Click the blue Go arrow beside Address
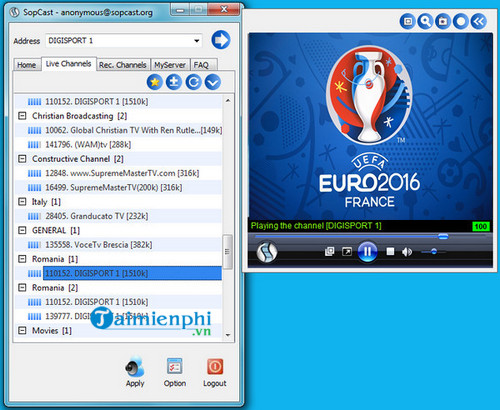 coord(221,40)
